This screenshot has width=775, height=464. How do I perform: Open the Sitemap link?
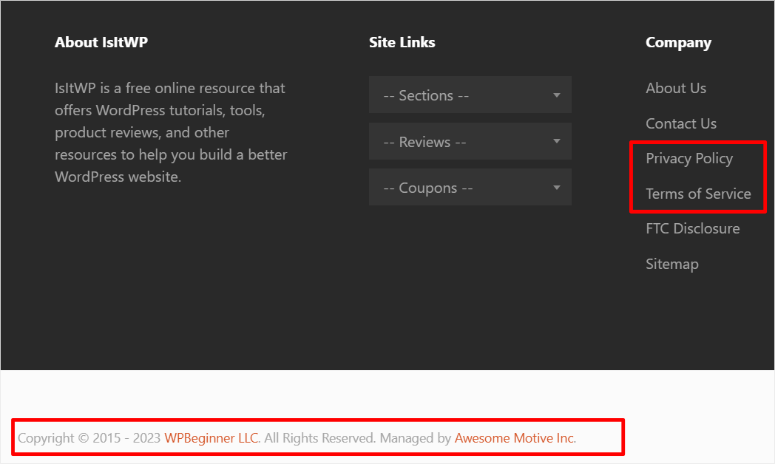pyautogui.click(x=672, y=264)
